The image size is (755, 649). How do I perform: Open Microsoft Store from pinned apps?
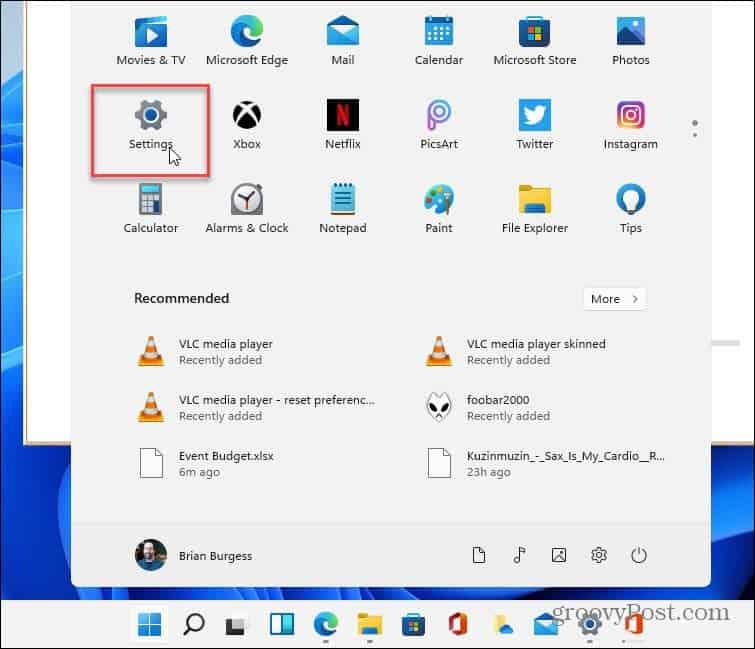pos(534,41)
